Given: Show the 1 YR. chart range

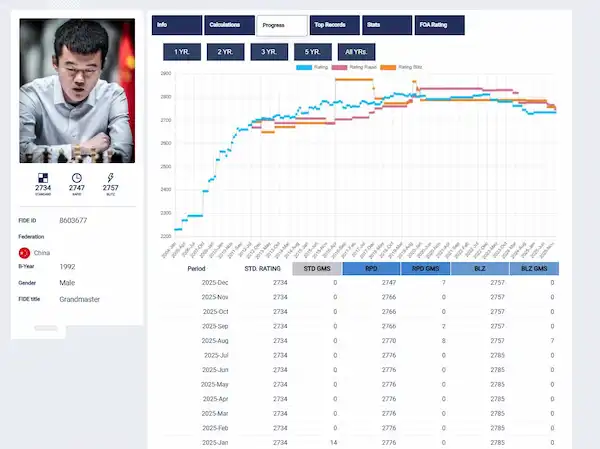Looking at the screenshot, I should pos(182,52).
